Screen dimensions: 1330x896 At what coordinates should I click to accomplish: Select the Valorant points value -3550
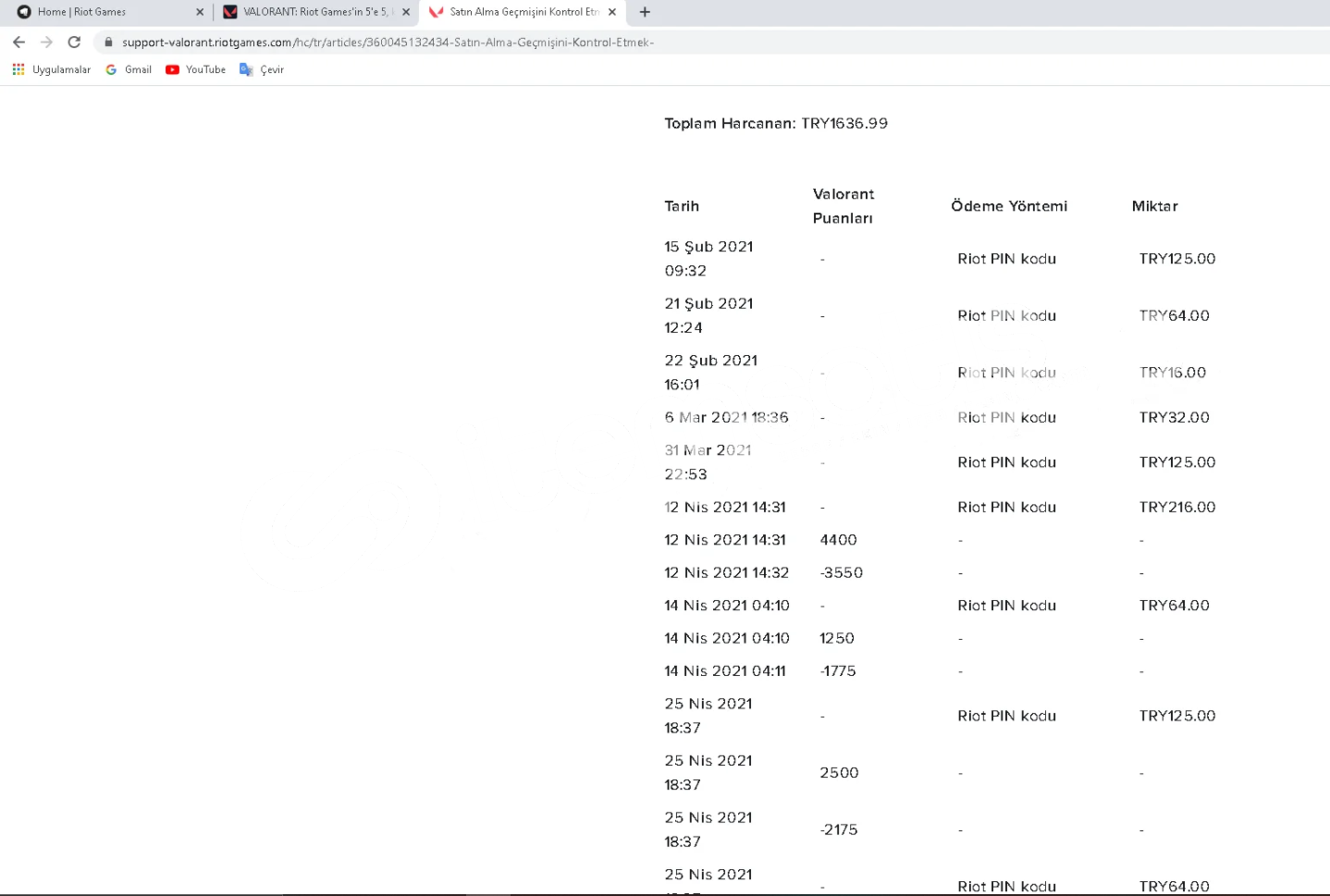pos(841,573)
